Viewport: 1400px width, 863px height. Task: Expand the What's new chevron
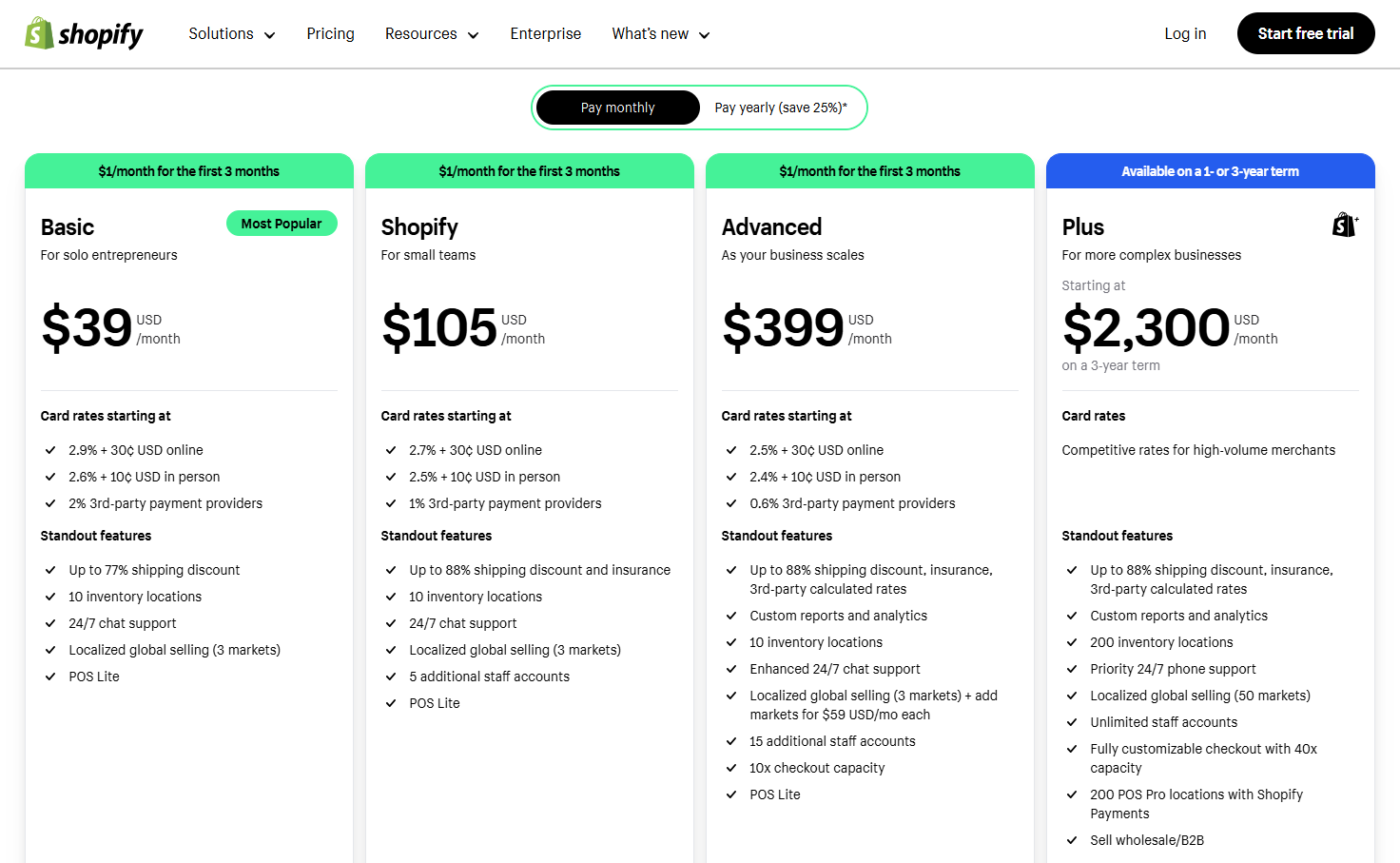coord(704,35)
